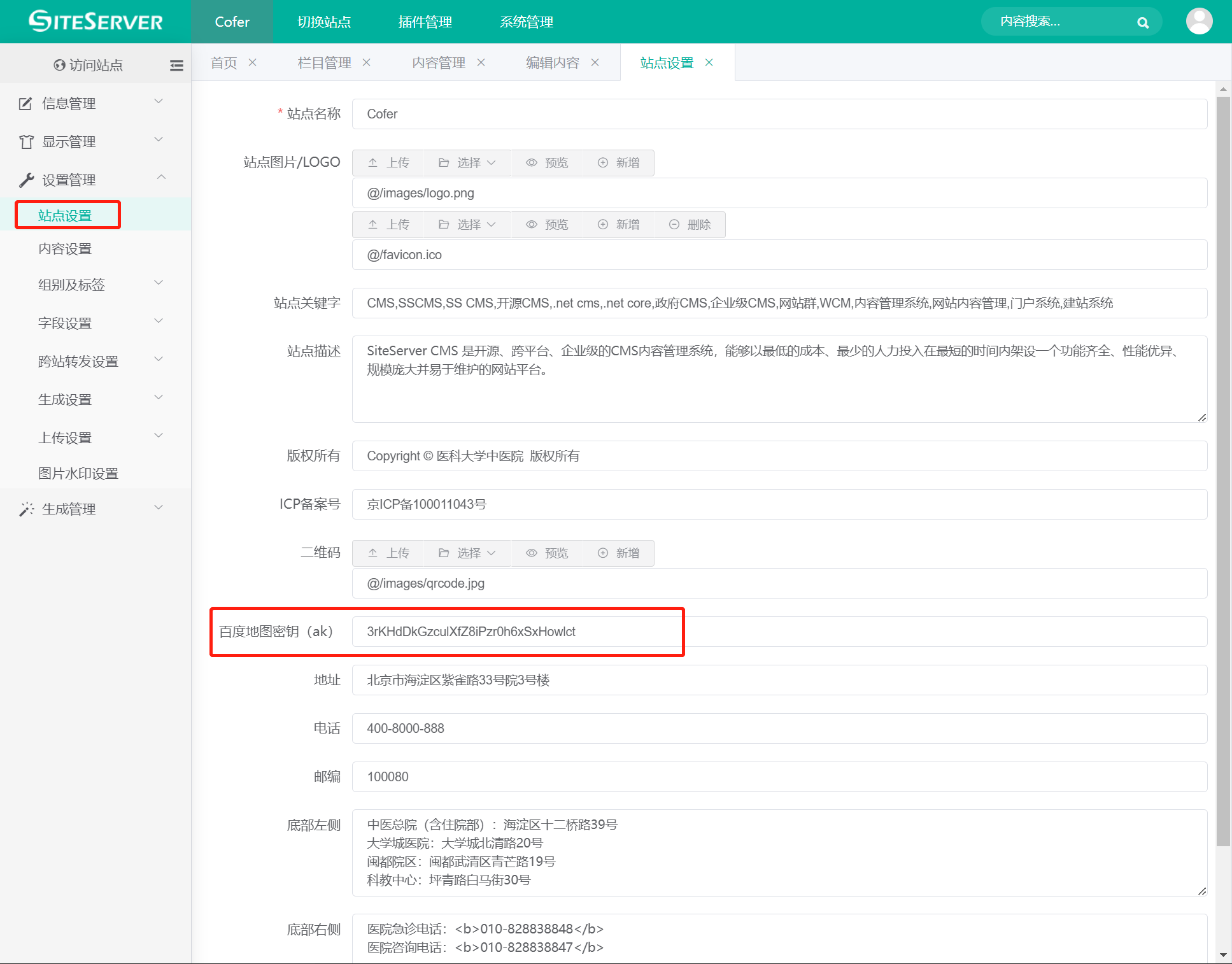Close the 内容管理 tab
The image size is (1232, 964).
481,62
